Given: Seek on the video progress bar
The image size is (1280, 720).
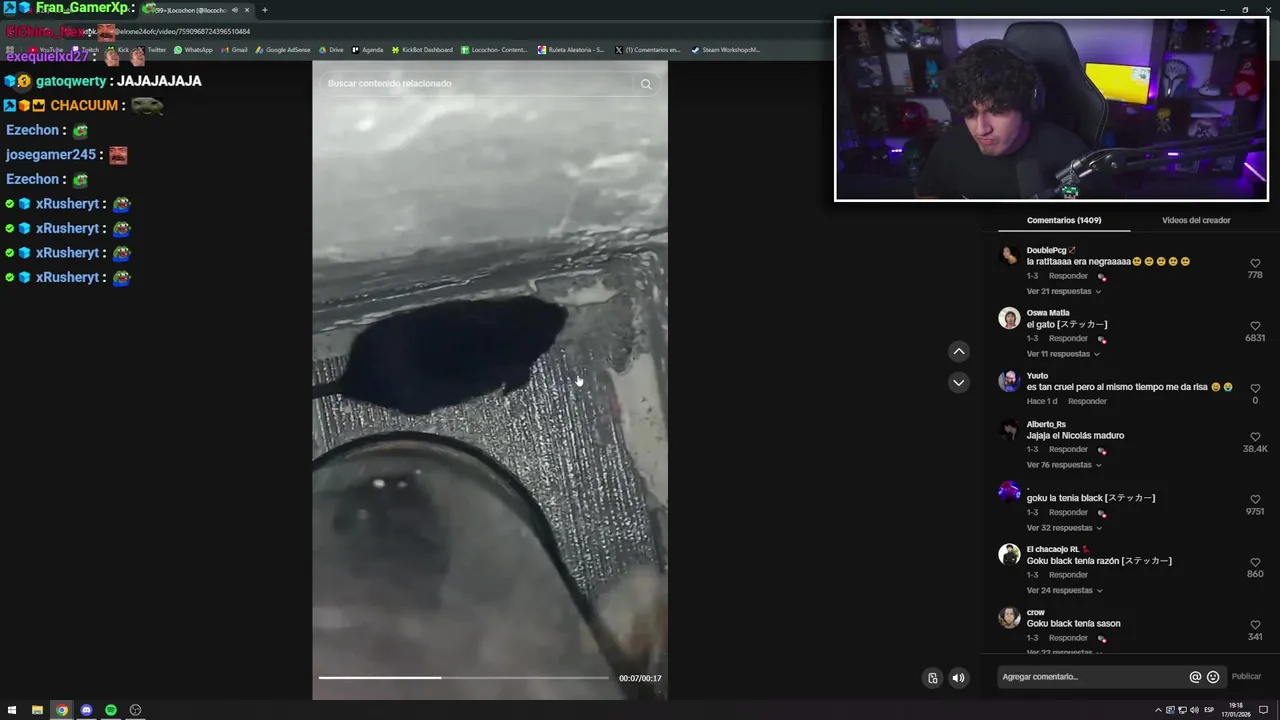Looking at the screenshot, I should tap(464, 678).
